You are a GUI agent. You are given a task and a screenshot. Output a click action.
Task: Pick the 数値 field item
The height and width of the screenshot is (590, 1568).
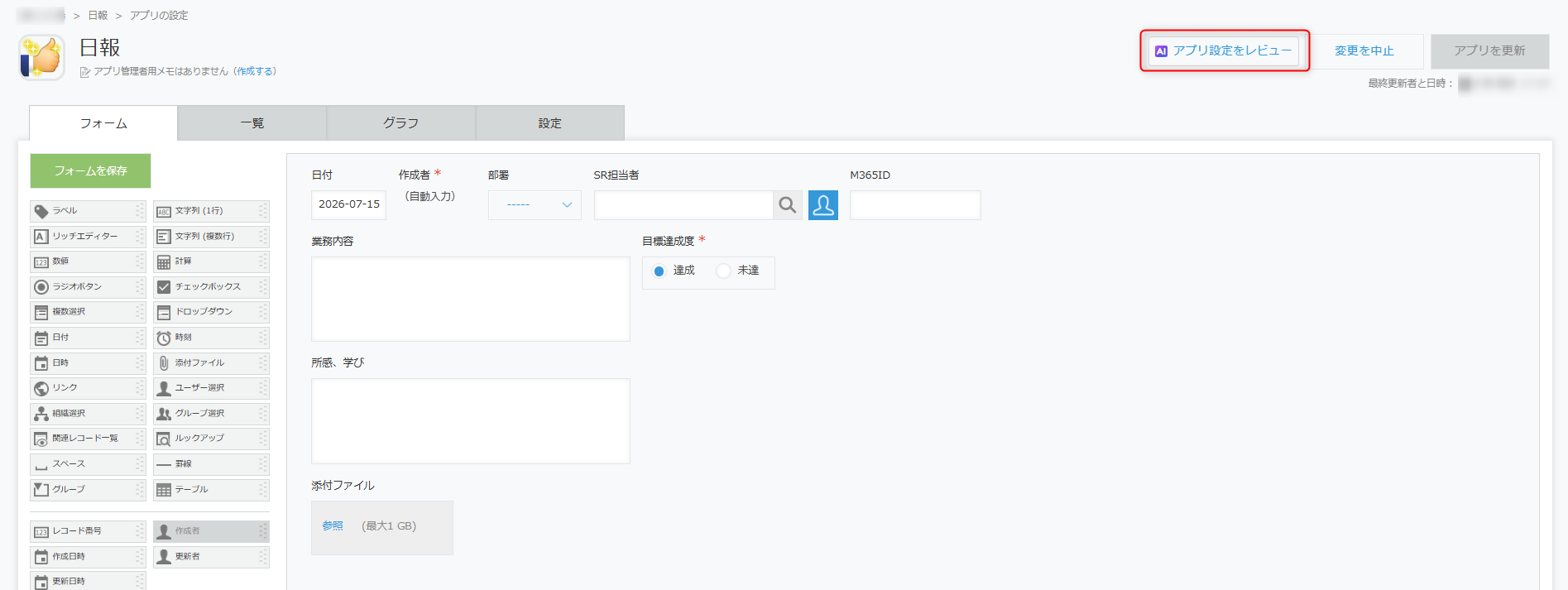pos(88,261)
